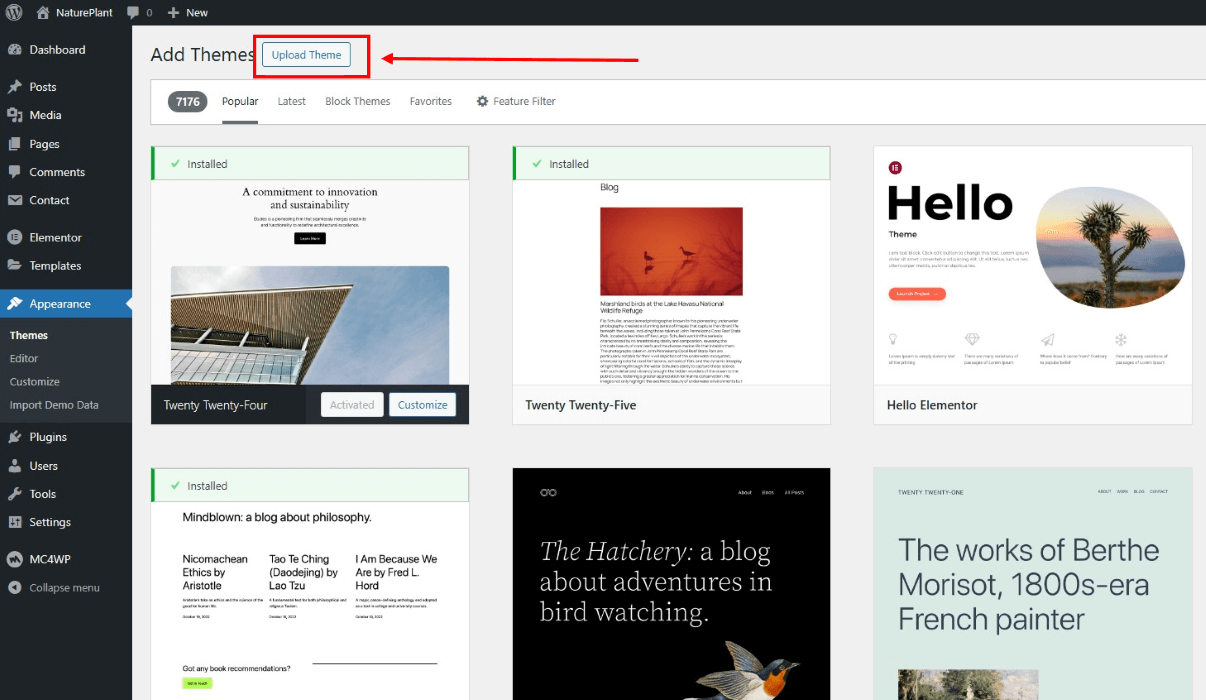The height and width of the screenshot is (700, 1206).
Task: Click the Collapse menu arrow icon
Action: point(15,588)
